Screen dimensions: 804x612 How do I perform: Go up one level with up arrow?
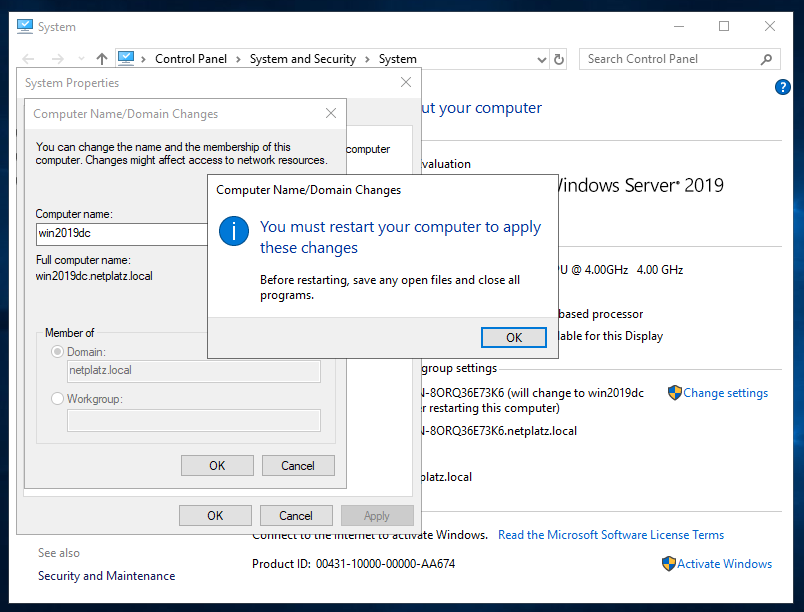[x=102, y=59]
